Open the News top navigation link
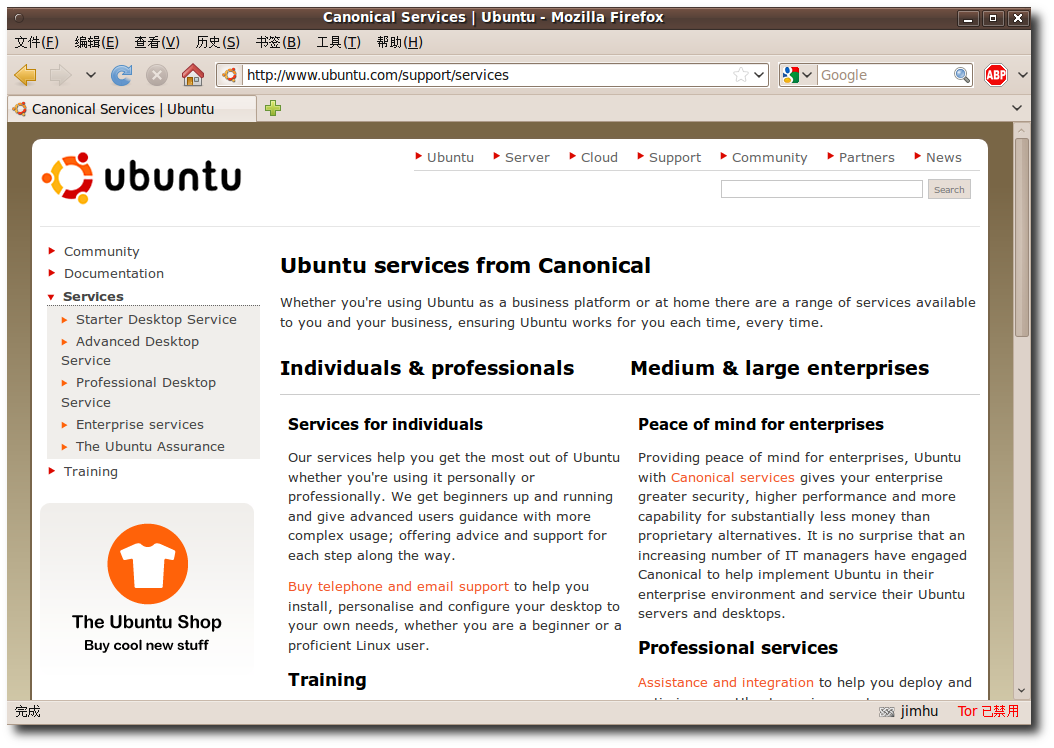 point(943,157)
